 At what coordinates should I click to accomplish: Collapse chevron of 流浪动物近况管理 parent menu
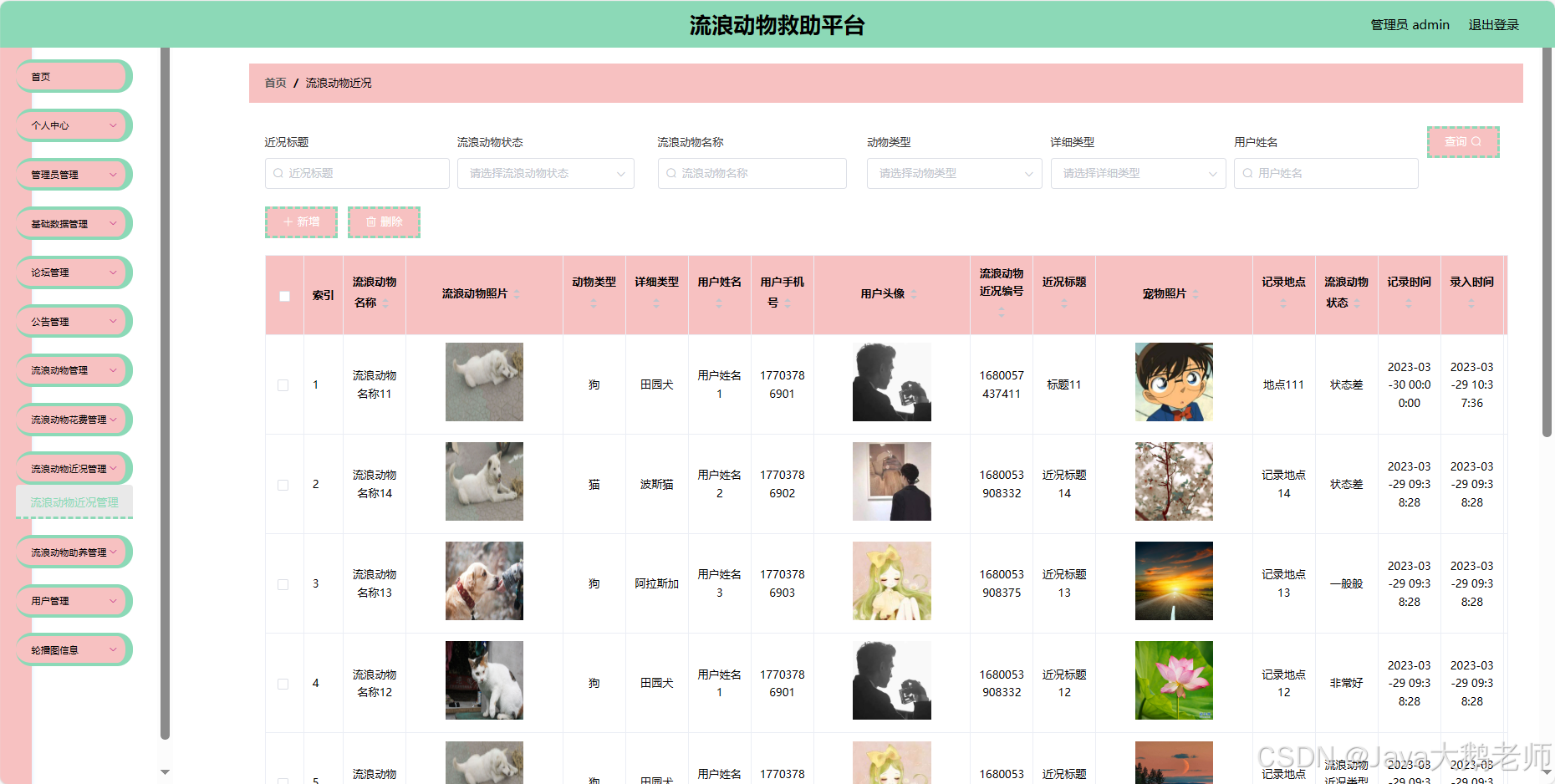113,468
